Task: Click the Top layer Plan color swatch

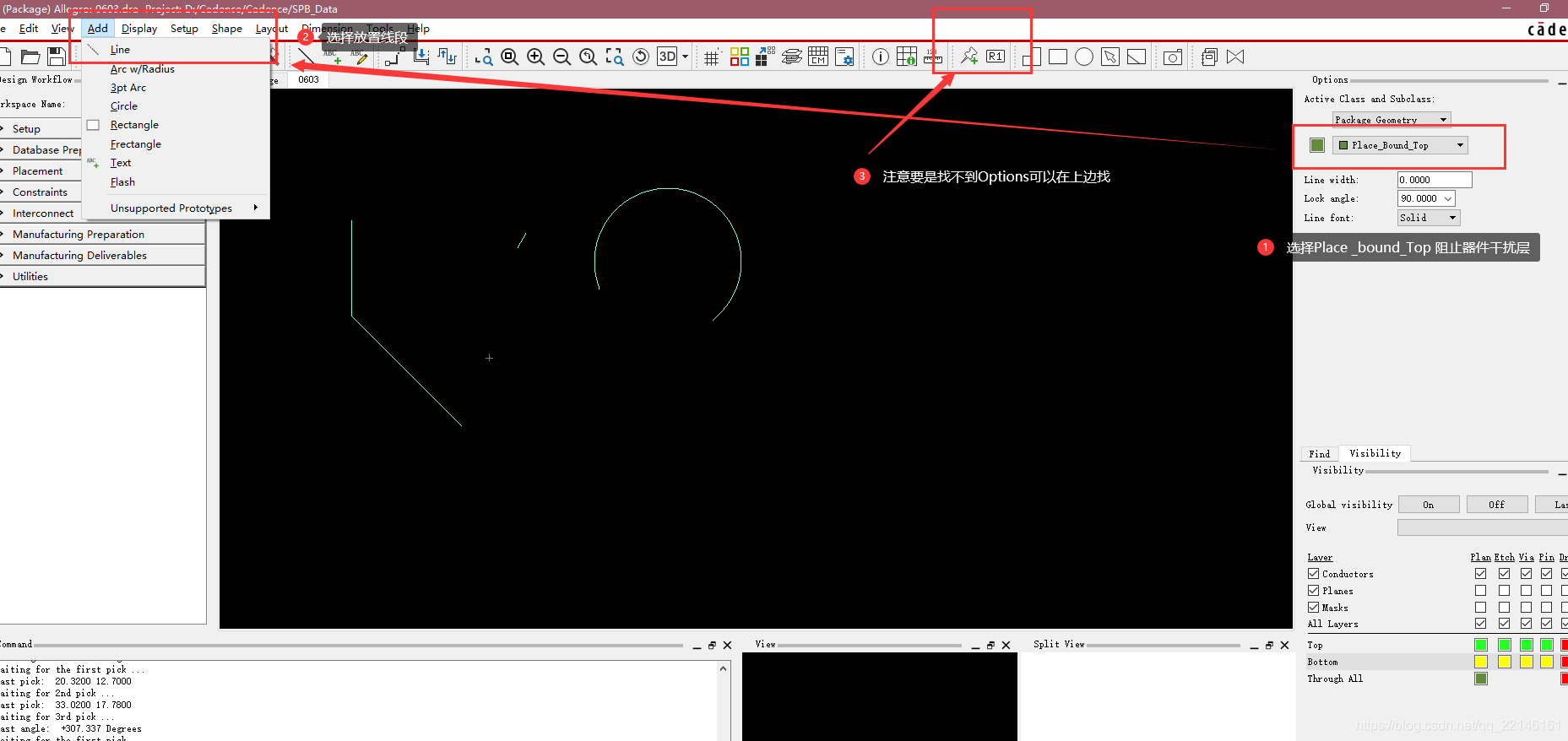Action: tap(1480, 645)
